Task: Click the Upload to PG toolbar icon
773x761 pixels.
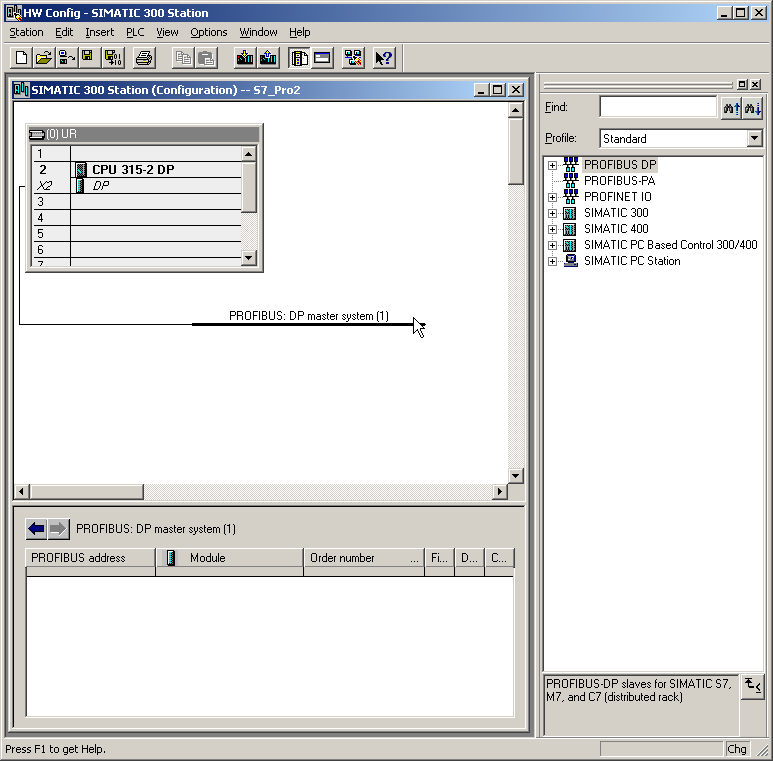Action: coord(268,58)
